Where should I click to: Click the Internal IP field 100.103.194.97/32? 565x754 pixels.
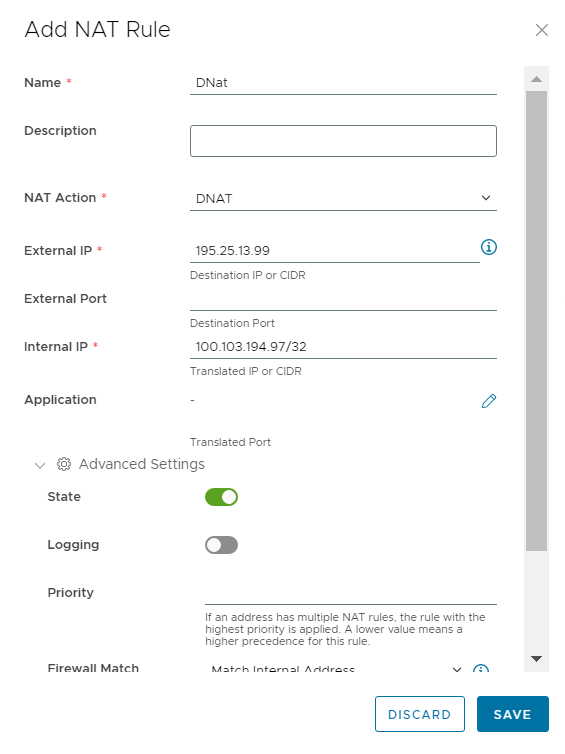[x=343, y=347]
